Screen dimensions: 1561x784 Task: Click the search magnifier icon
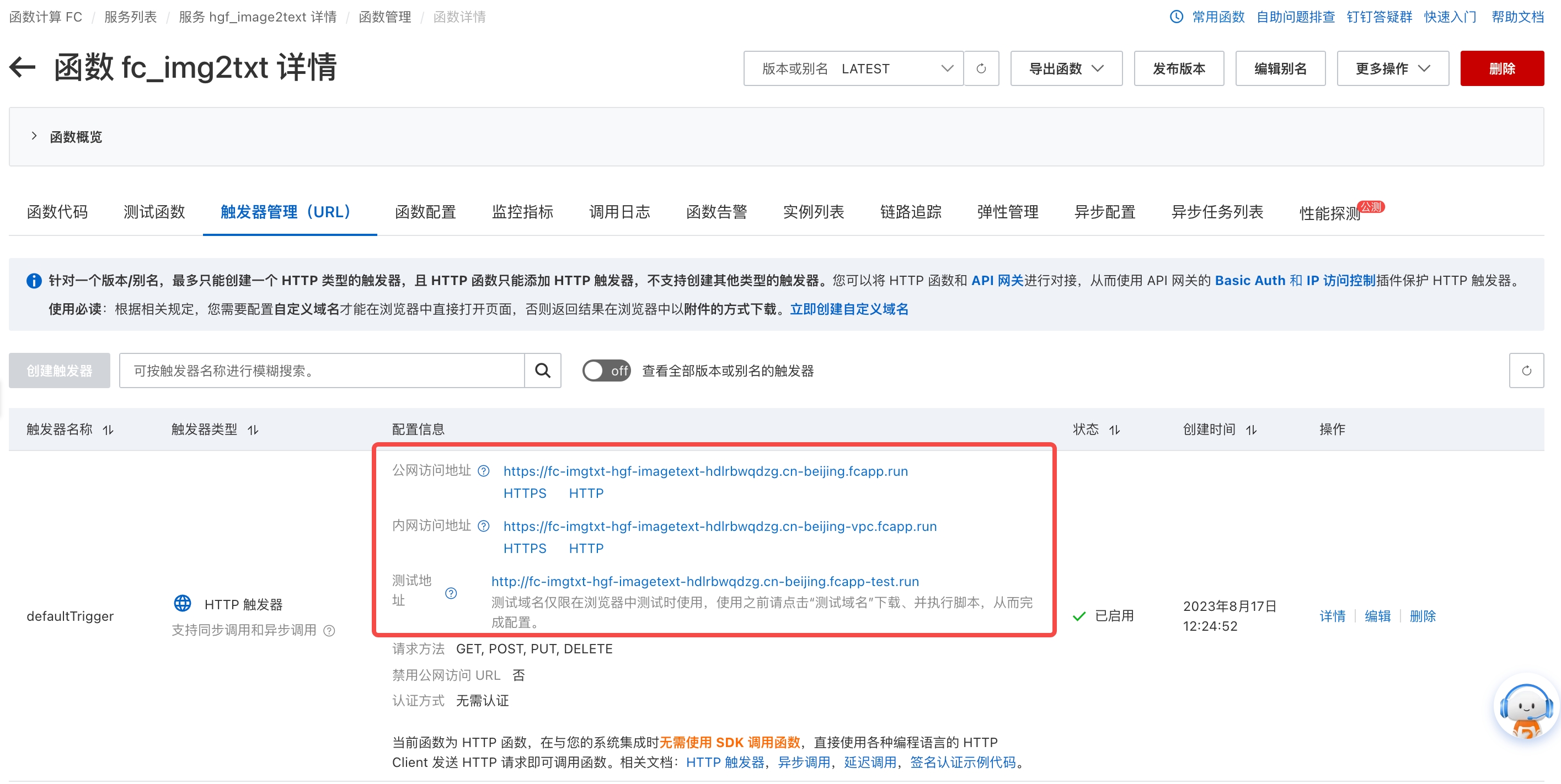pyautogui.click(x=542, y=370)
